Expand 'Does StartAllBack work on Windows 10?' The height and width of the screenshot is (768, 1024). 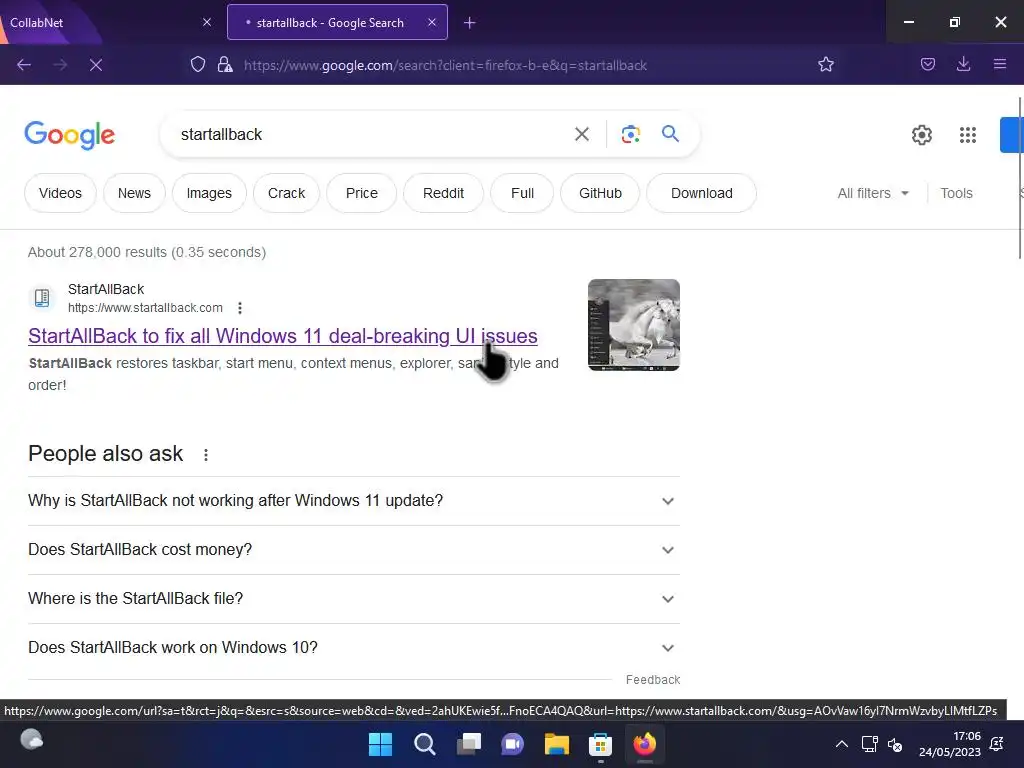pos(354,648)
